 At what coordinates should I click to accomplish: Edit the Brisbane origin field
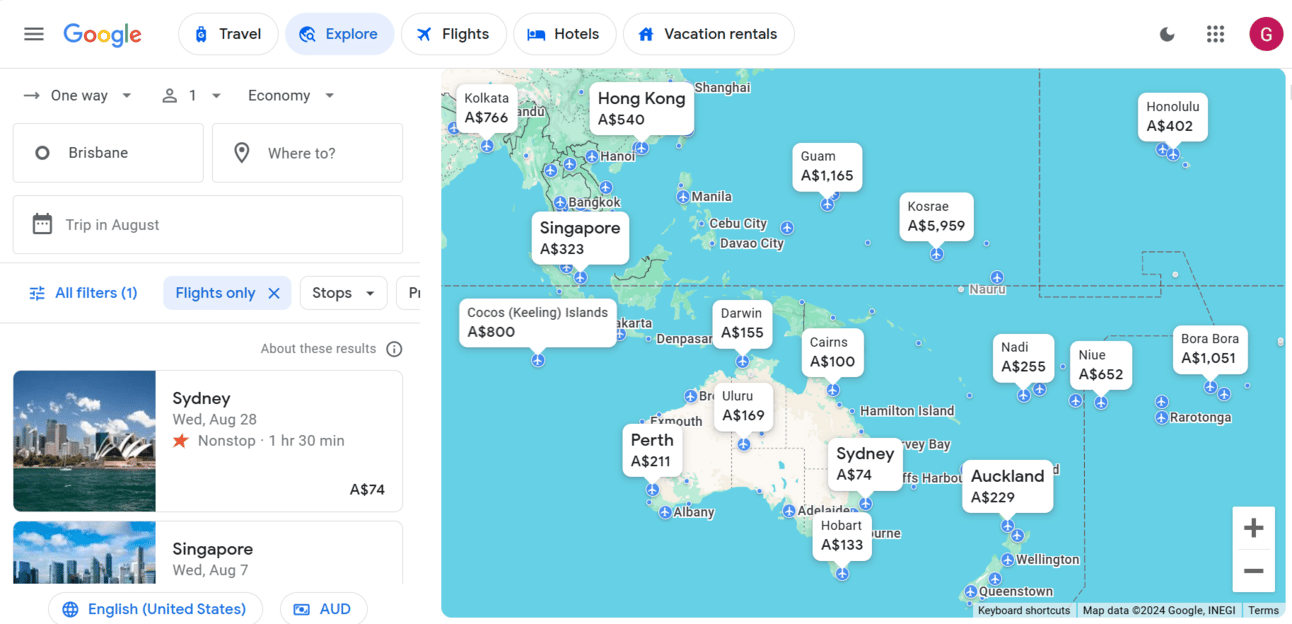click(108, 153)
